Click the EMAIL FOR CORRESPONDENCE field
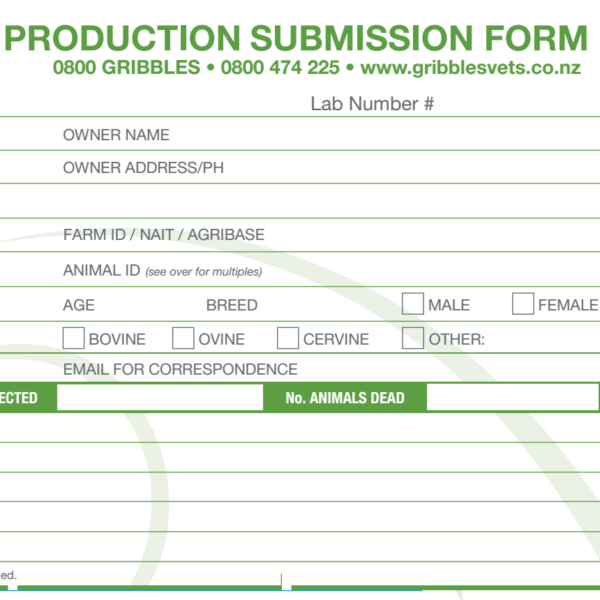 click(x=450, y=369)
